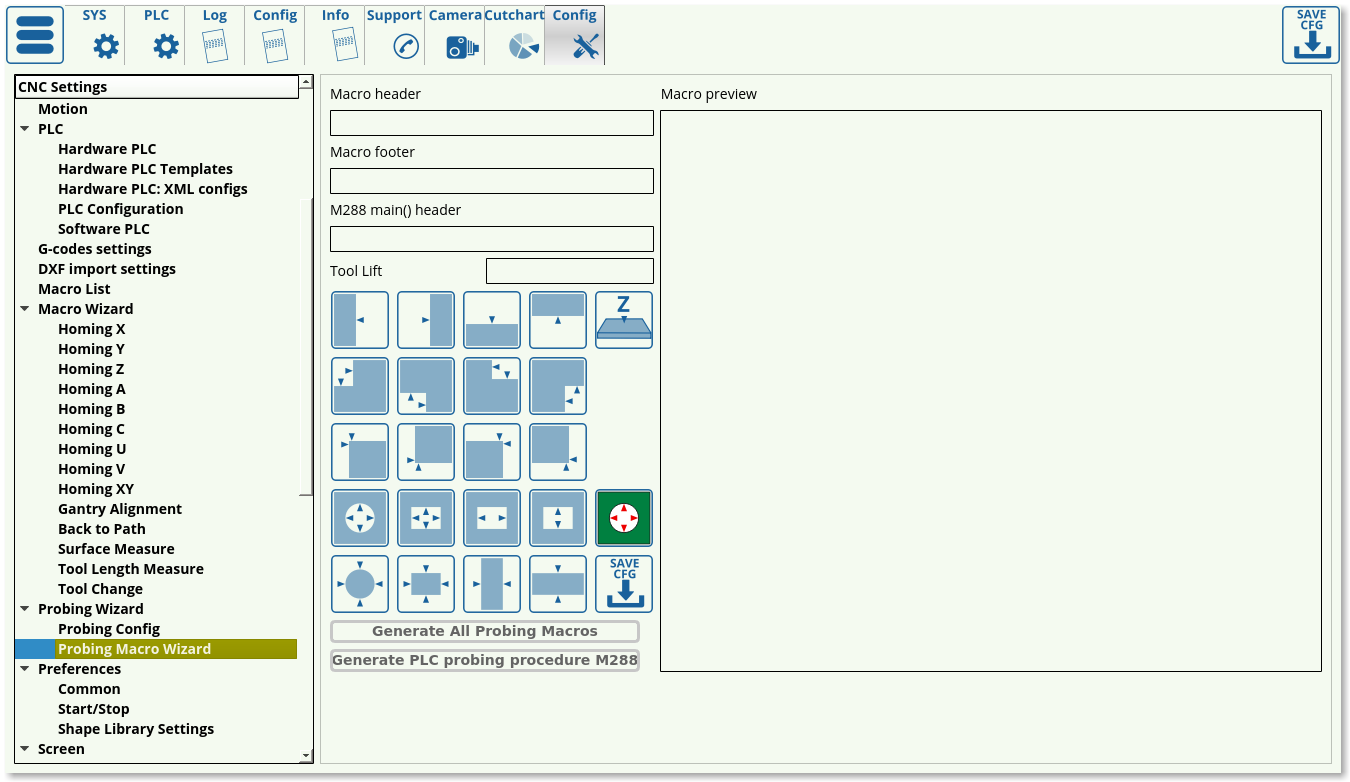
Task: Collapse the PLC tree section
Action: pyautogui.click(x=25, y=129)
